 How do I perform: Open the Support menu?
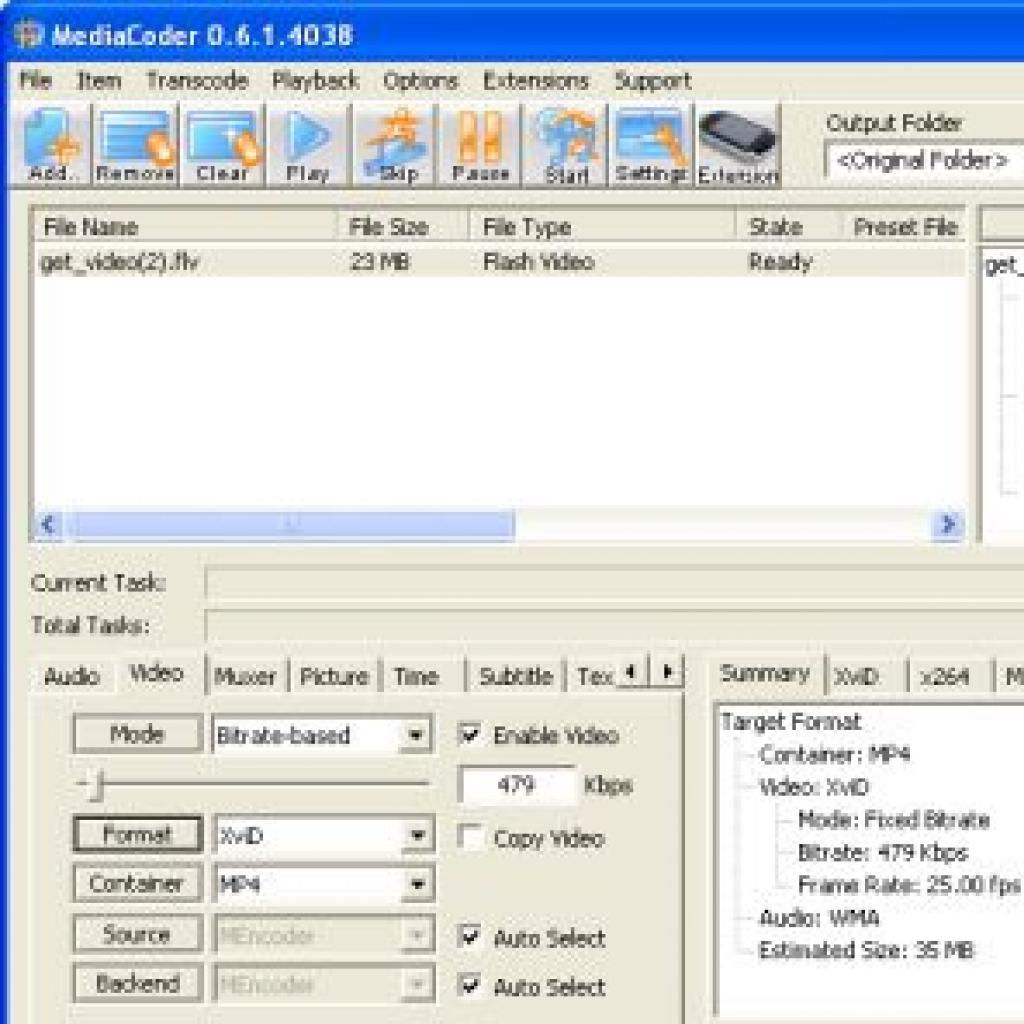click(652, 81)
